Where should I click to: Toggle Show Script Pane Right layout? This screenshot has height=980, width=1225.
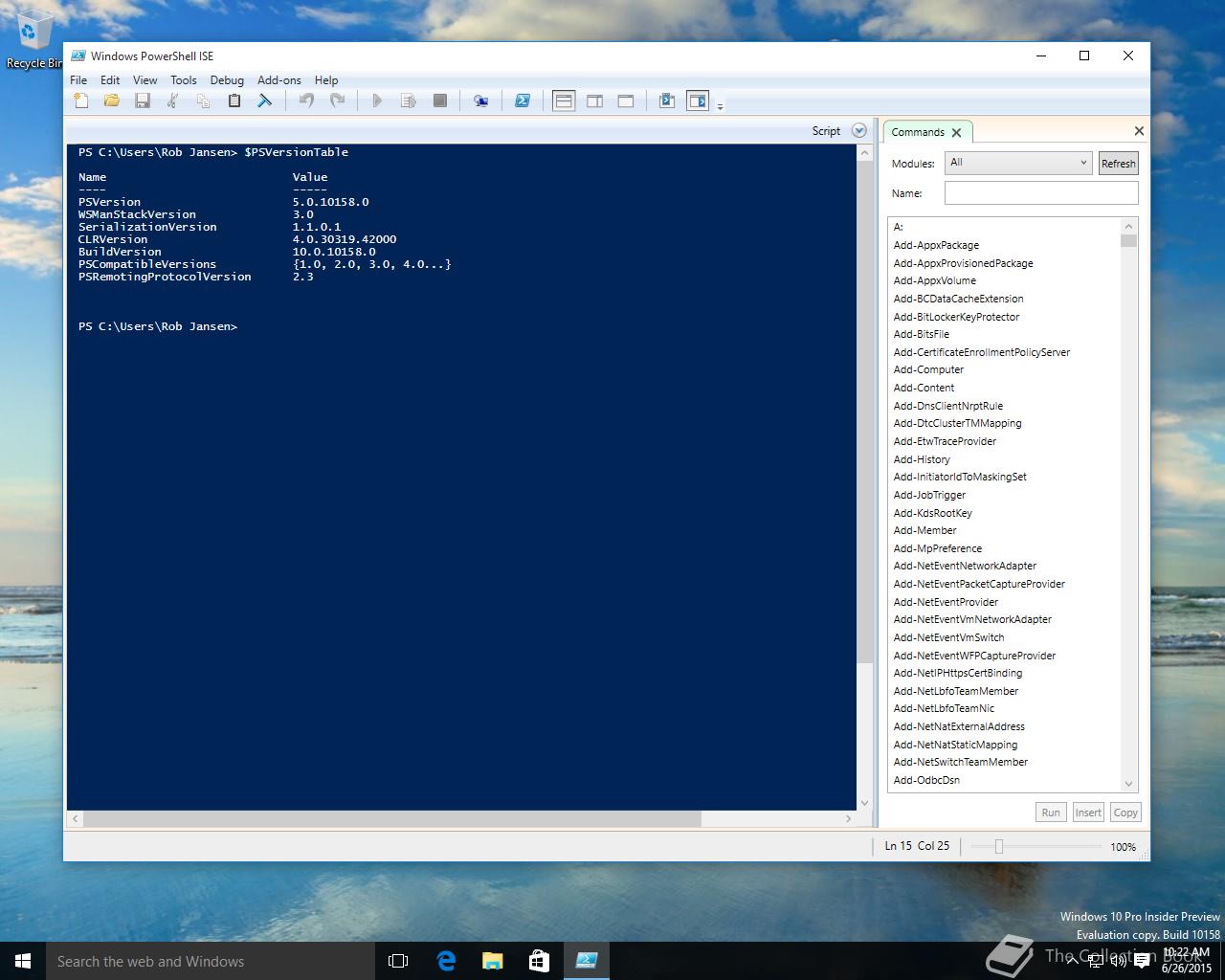tap(594, 100)
